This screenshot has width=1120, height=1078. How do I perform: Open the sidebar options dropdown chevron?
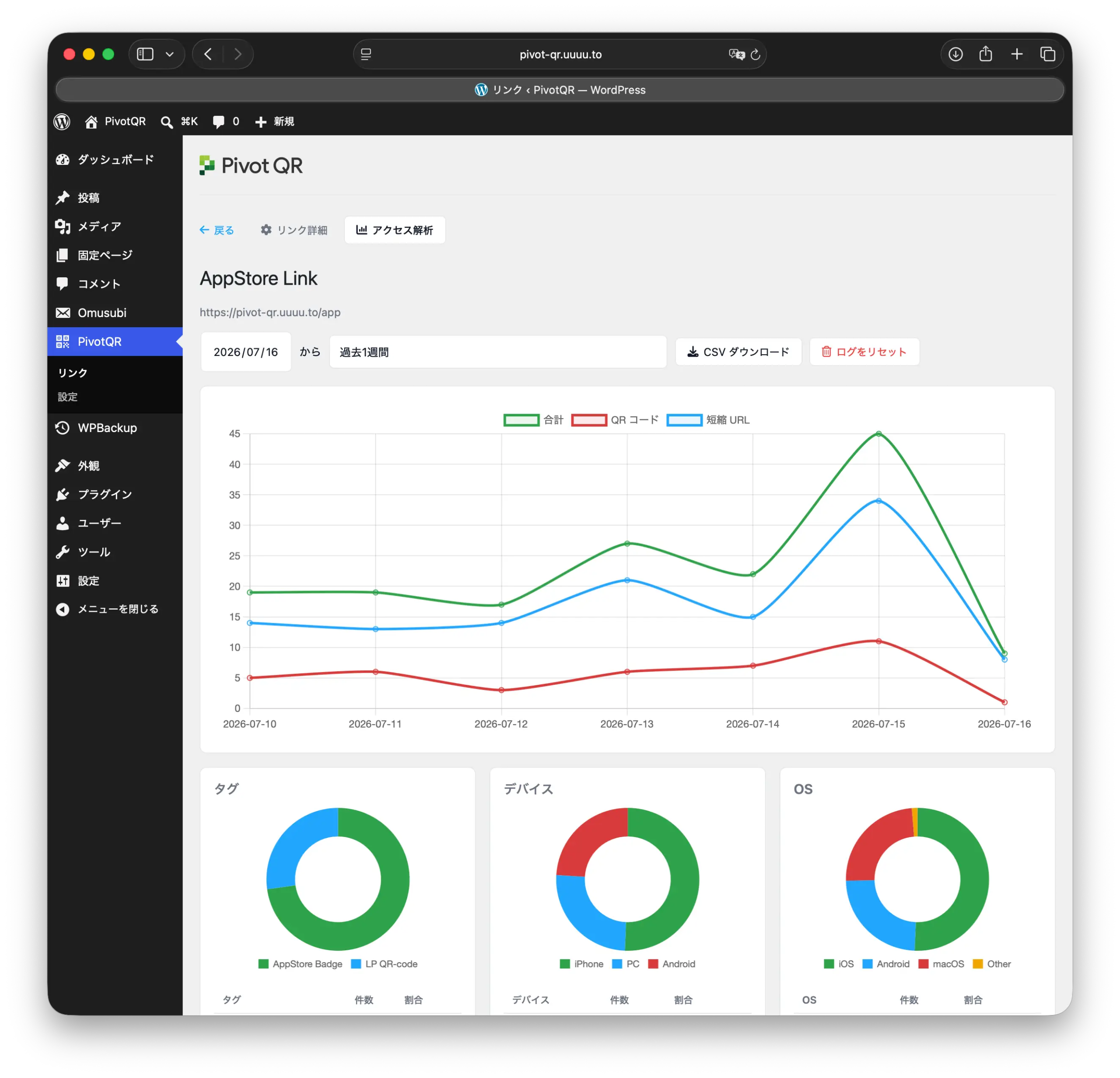coord(170,54)
